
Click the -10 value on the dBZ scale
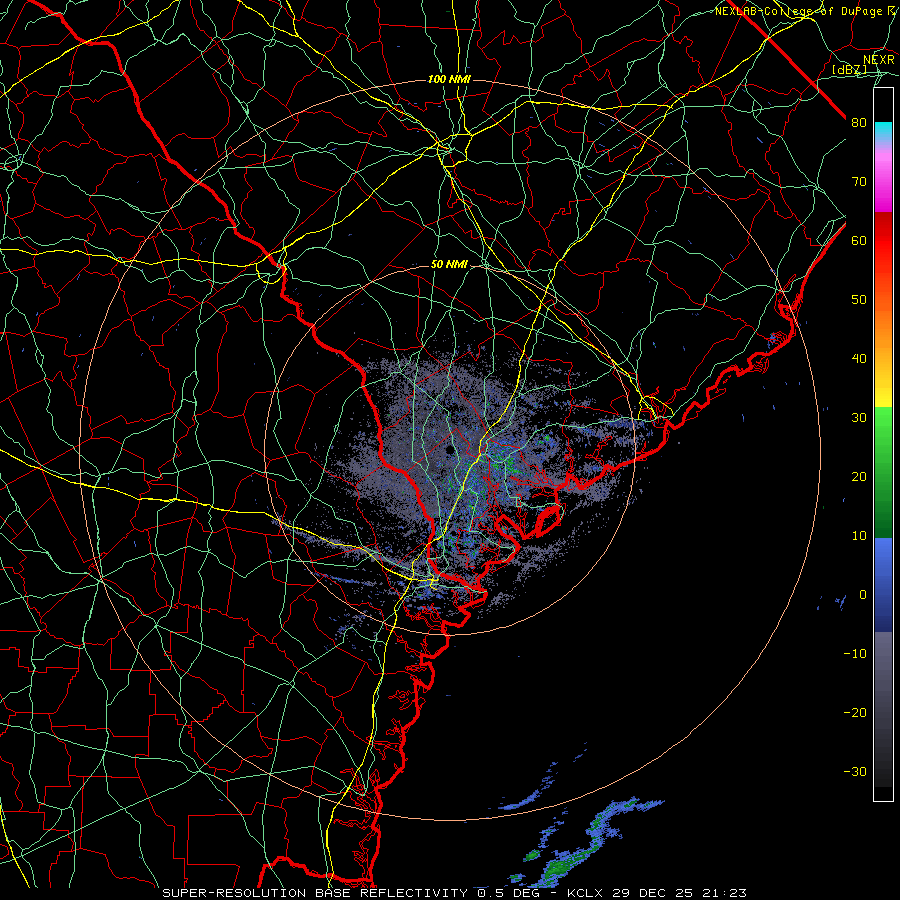(x=855, y=654)
